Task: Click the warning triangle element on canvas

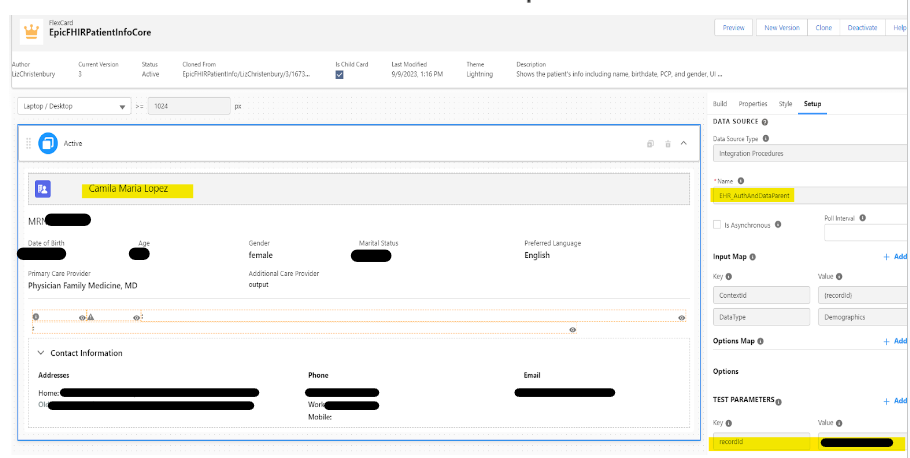Action: [x=91, y=317]
